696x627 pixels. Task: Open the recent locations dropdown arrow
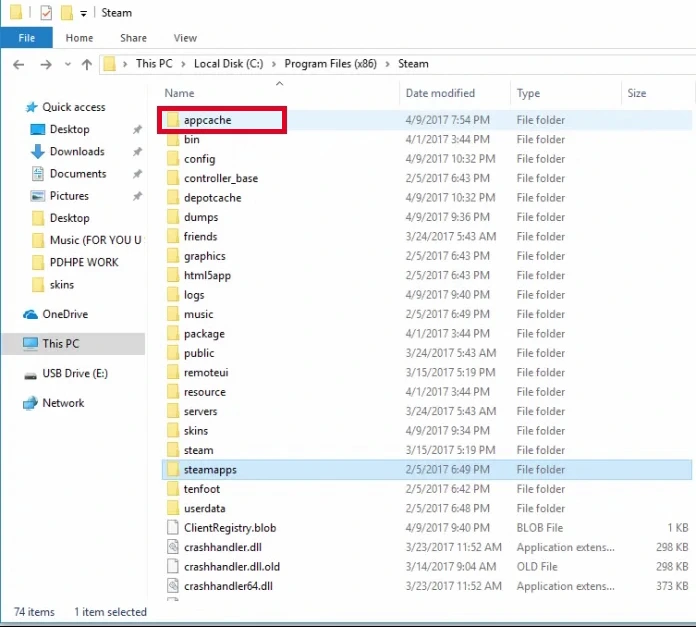tap(67, 65)
